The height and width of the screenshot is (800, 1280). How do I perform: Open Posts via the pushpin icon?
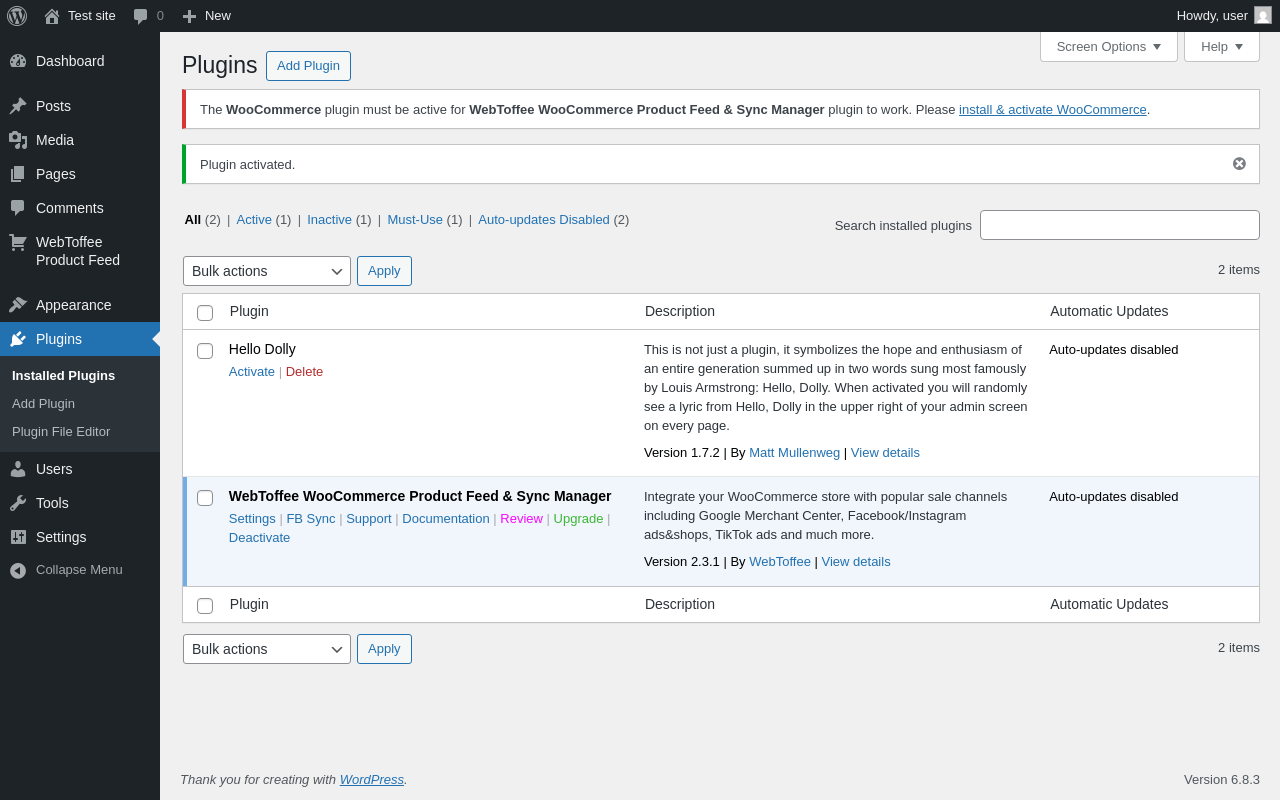click(x=18, y=106)
